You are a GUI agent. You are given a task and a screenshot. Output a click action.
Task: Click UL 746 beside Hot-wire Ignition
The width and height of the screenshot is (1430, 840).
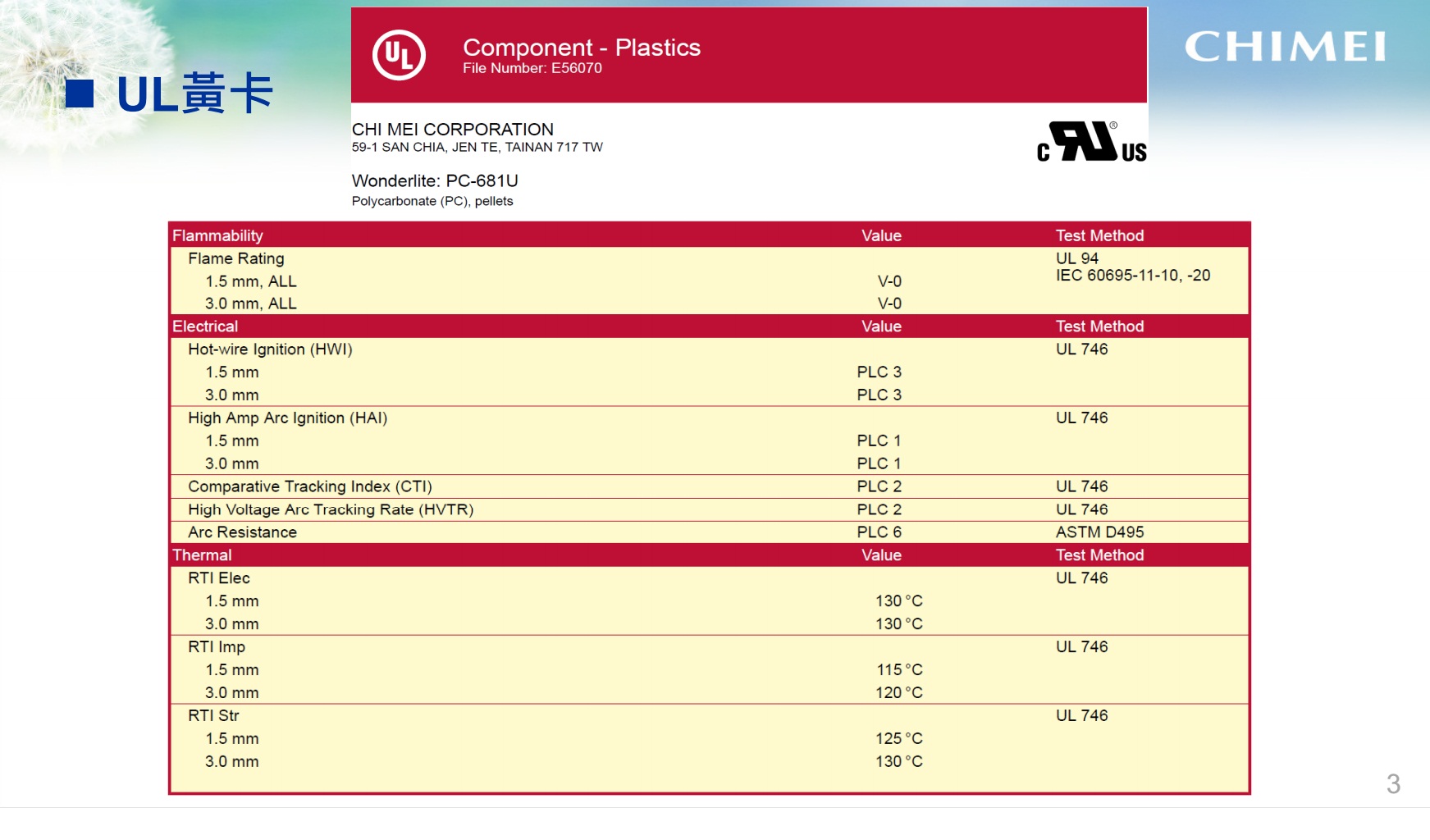point(1082,349)
